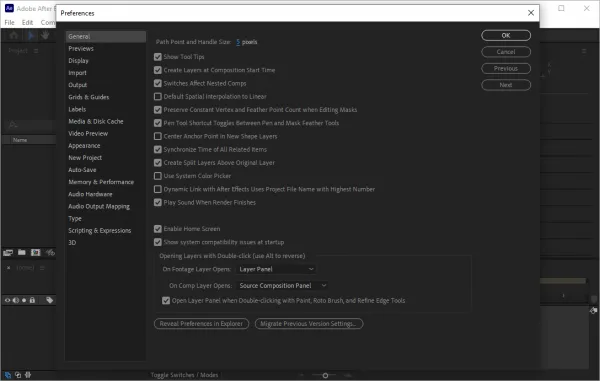Click the Path Point and Handle Size value

click(238, 42)
